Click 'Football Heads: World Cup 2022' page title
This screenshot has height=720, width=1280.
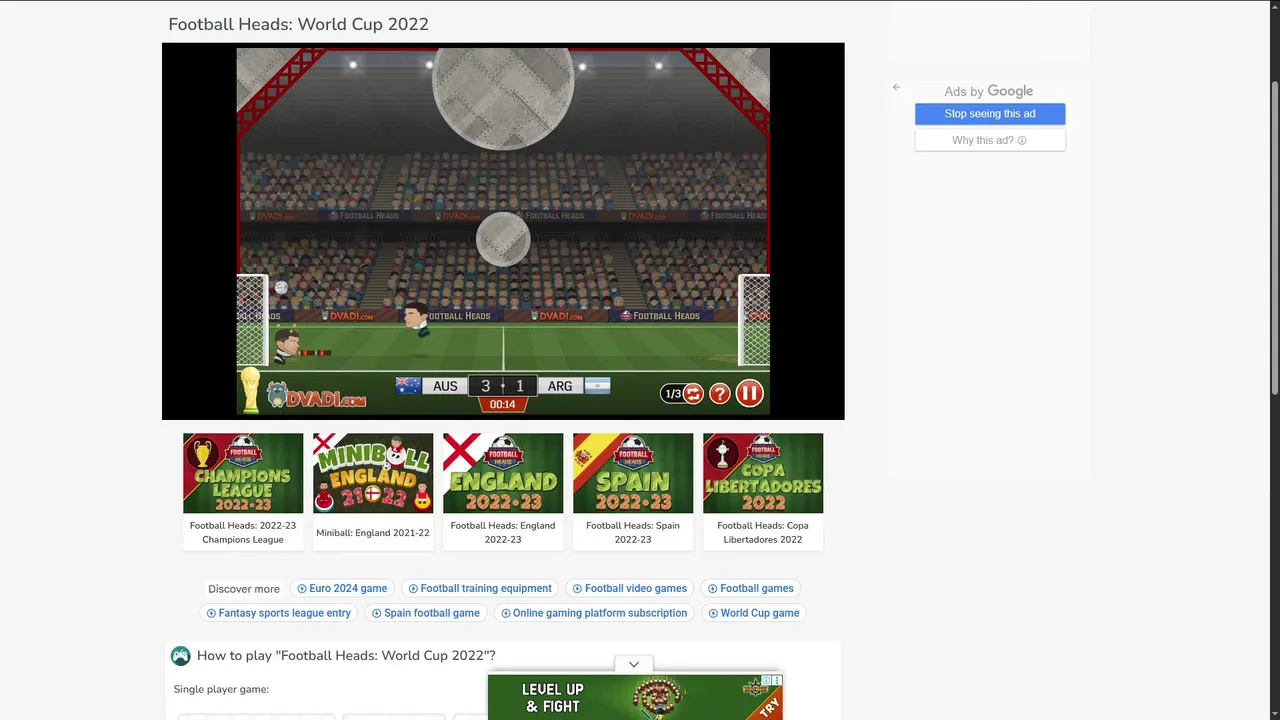298,24
